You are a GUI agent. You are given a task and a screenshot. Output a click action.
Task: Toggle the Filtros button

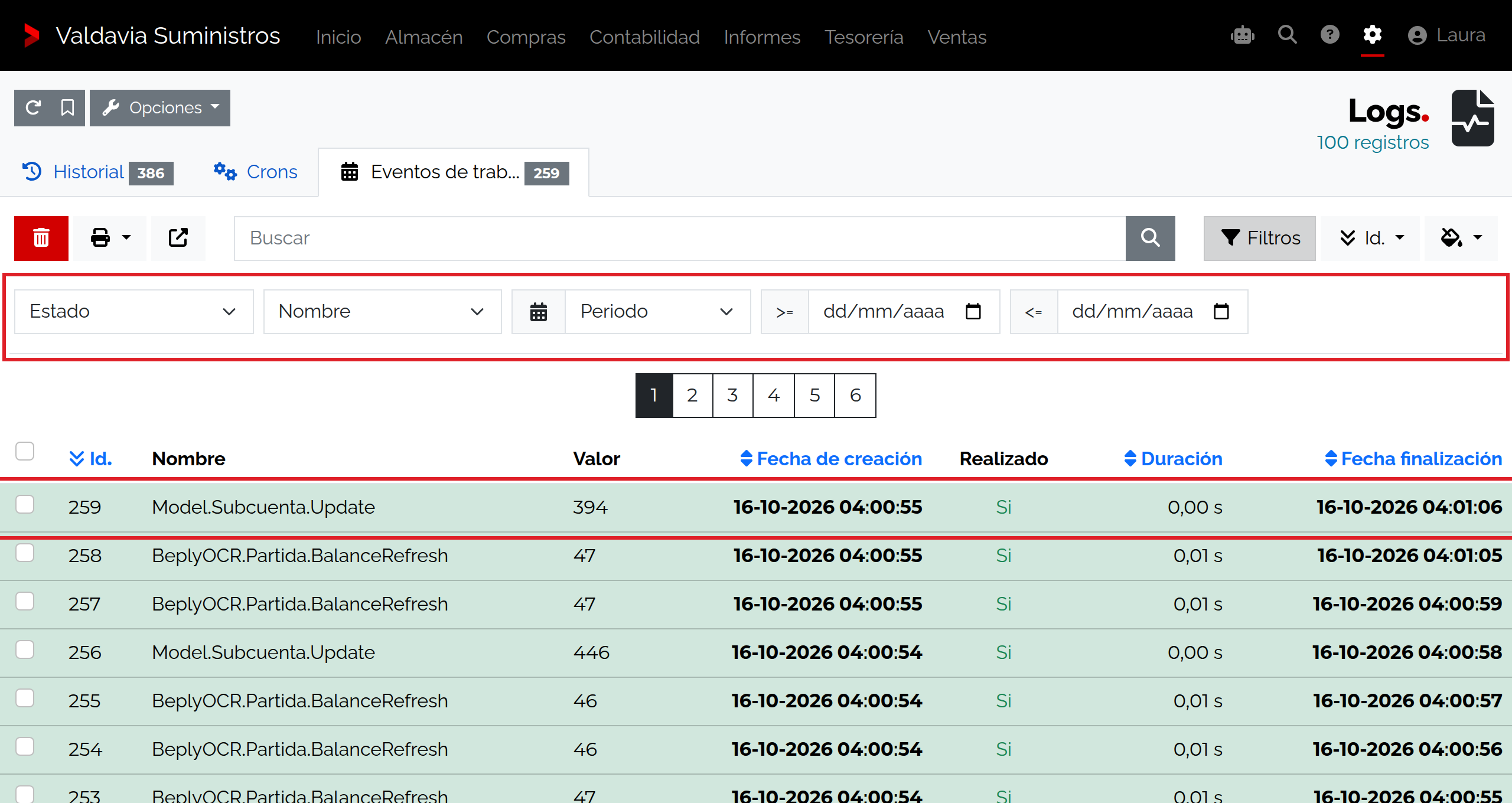(1260, 238)
